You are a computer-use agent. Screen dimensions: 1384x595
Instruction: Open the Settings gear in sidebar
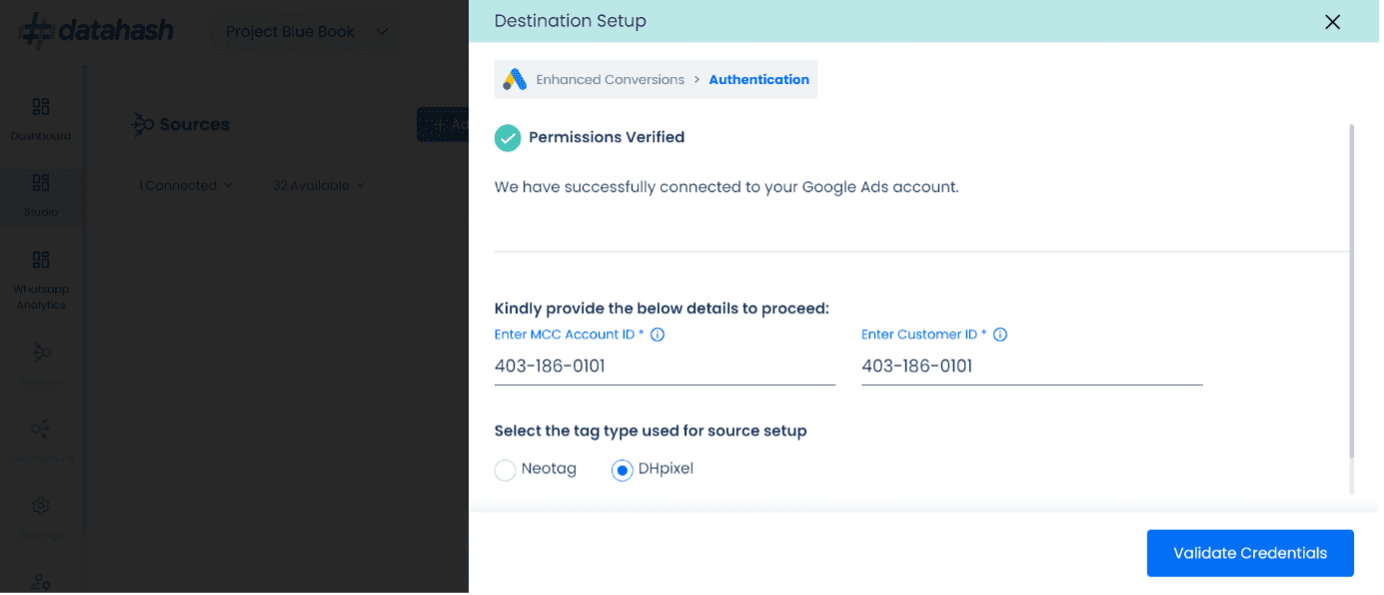pos(41,508)
